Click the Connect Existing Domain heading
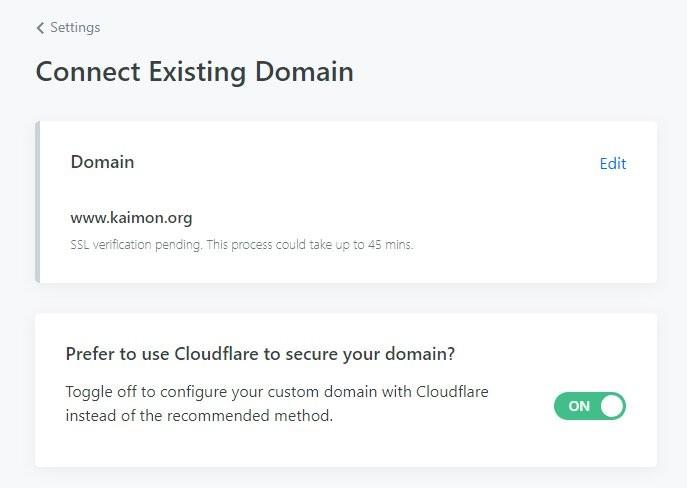The height and width of the screenshot is (488, 687). click(194, 72)
